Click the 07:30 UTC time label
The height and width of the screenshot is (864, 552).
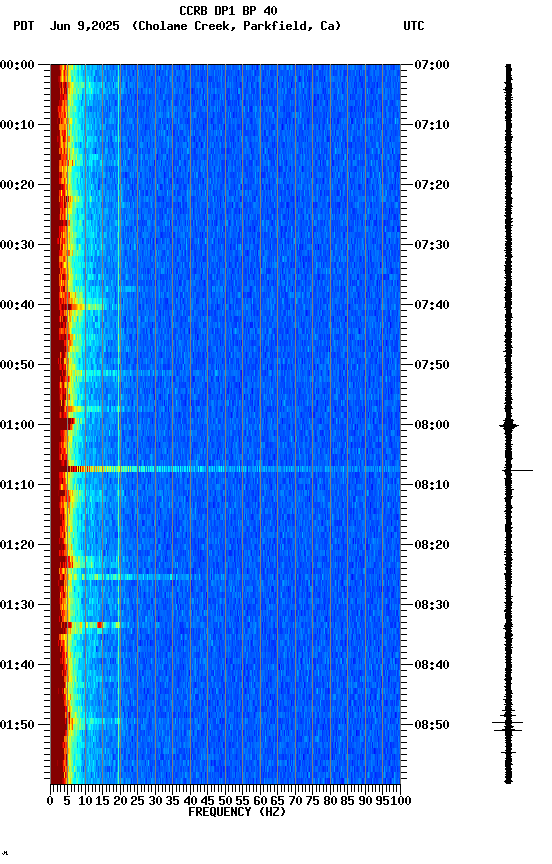pyautogui.click(x=432, y=245)
